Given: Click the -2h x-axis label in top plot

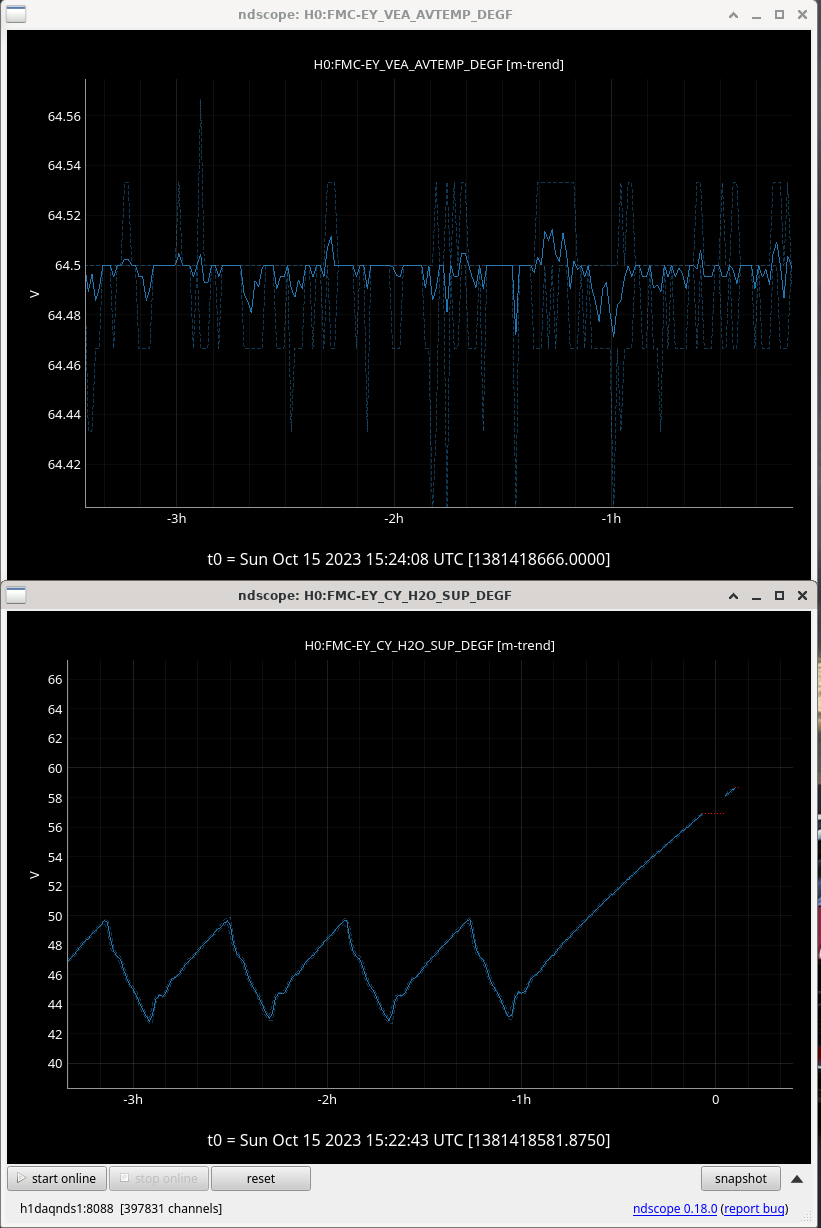Looking at the screenshot, I should pyautogui.click(x=394, y=519).
